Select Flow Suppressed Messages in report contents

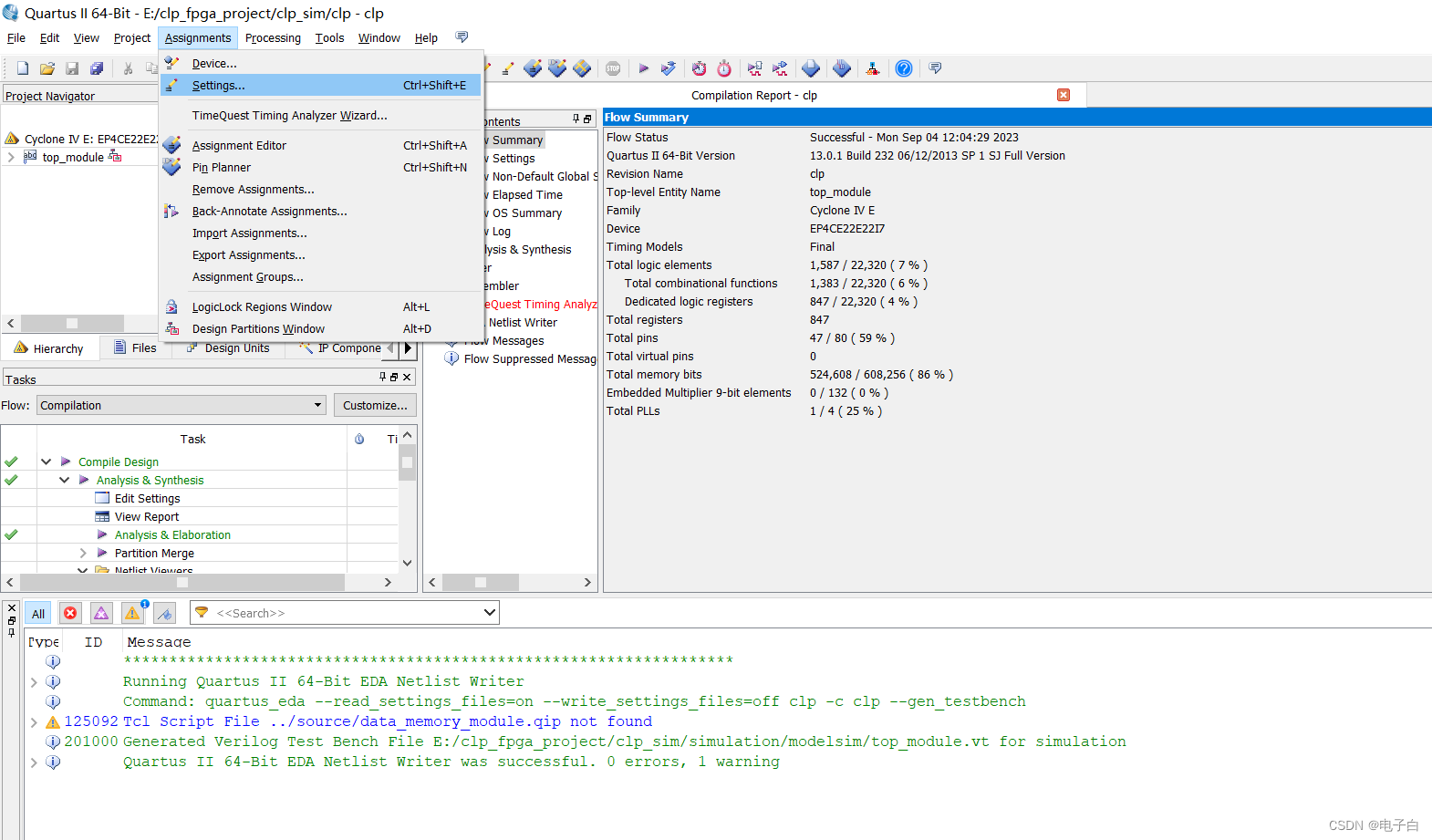click(530, 358)
